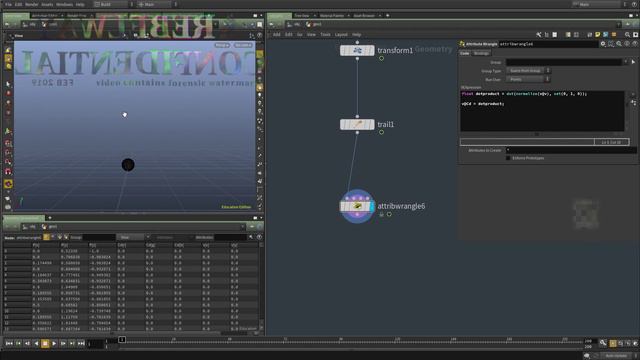The height and width of the screenshot is (360, 640).
Task: Open the Main radial menu dropdown
Action: [157, 4]
